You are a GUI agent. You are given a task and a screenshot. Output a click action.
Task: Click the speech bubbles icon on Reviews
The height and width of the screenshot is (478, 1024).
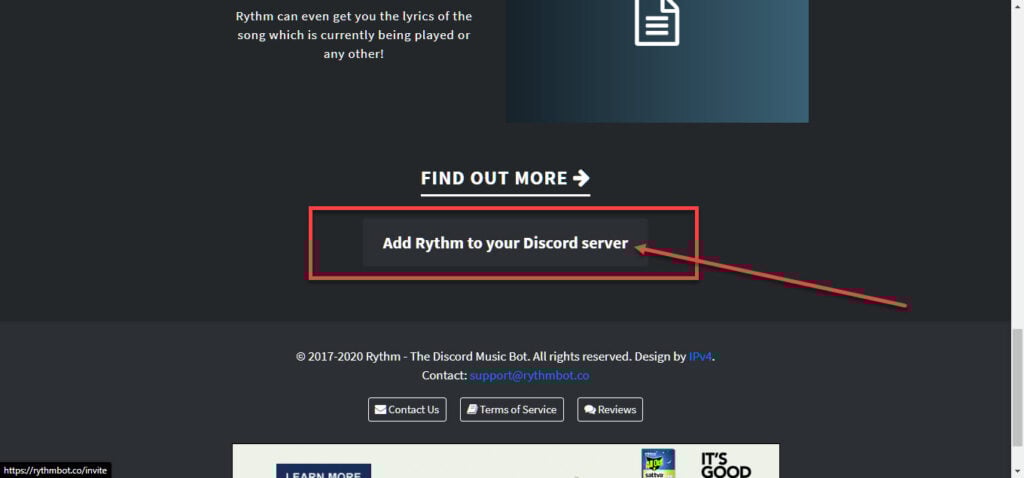coord(590,410)
